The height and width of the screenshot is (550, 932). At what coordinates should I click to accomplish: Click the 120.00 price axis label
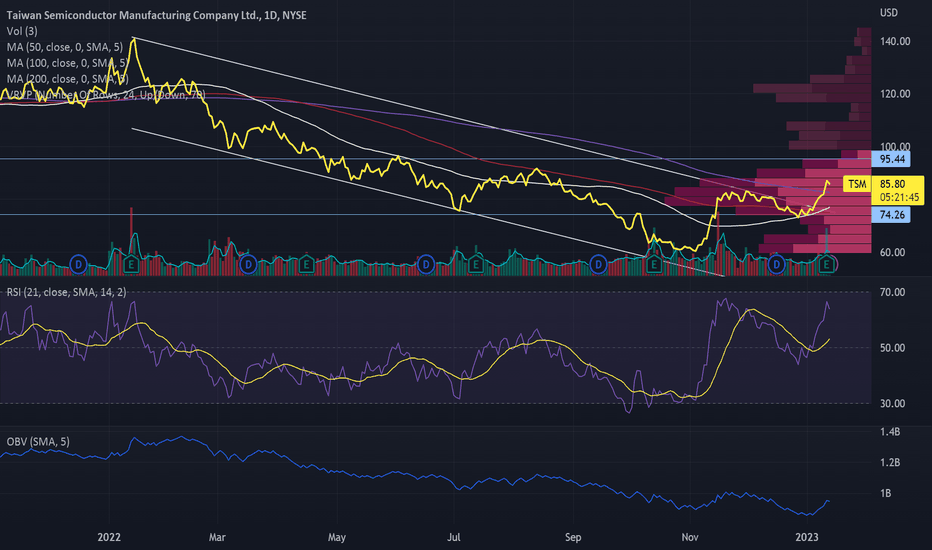pos(895,94)
